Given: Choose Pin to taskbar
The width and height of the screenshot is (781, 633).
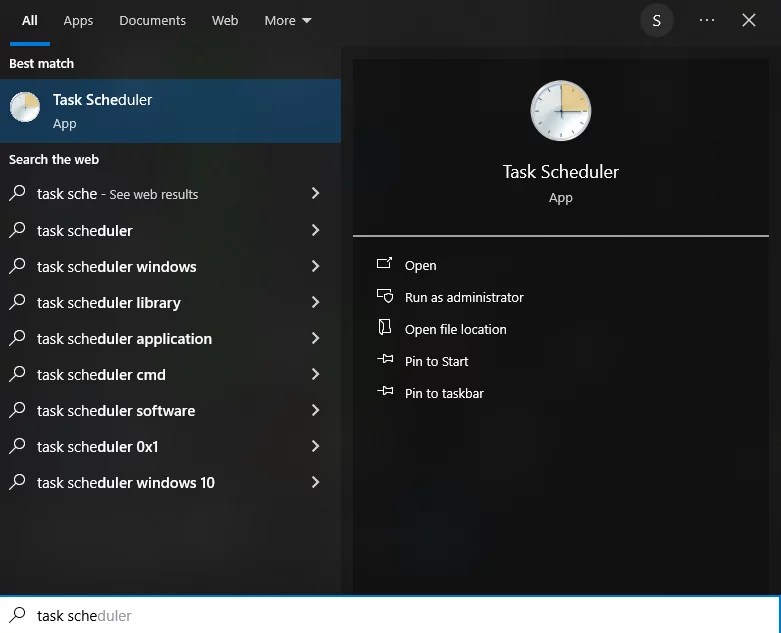Looking at the screenshot, I should [x=444, y=393].
